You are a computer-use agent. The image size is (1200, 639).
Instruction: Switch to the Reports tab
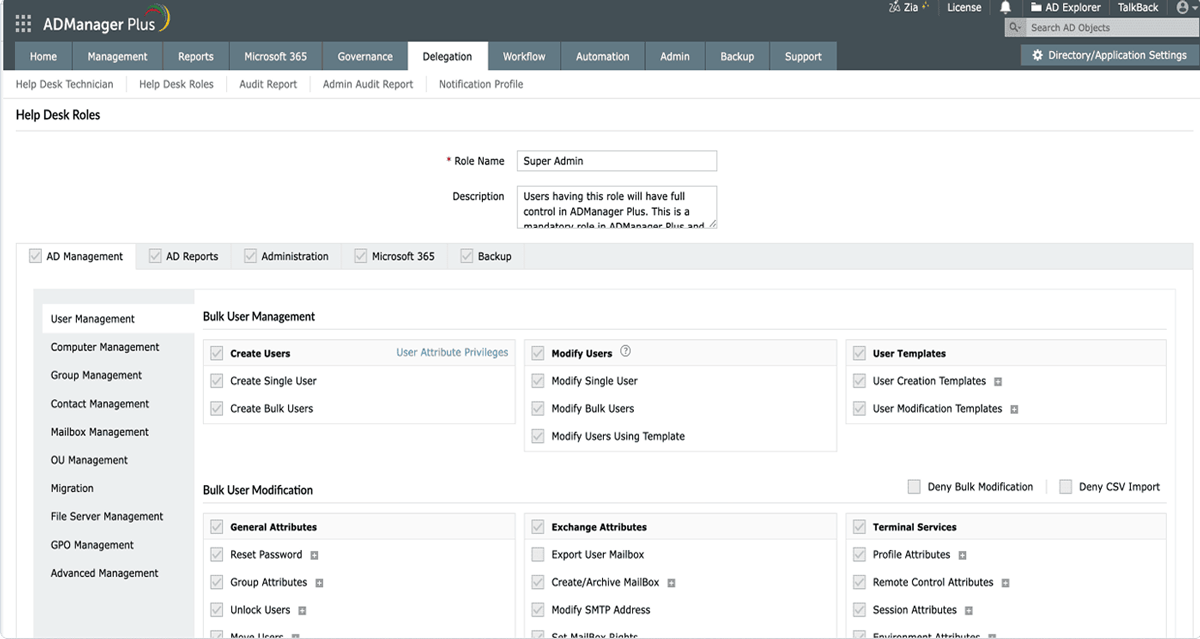click(196, 57)
